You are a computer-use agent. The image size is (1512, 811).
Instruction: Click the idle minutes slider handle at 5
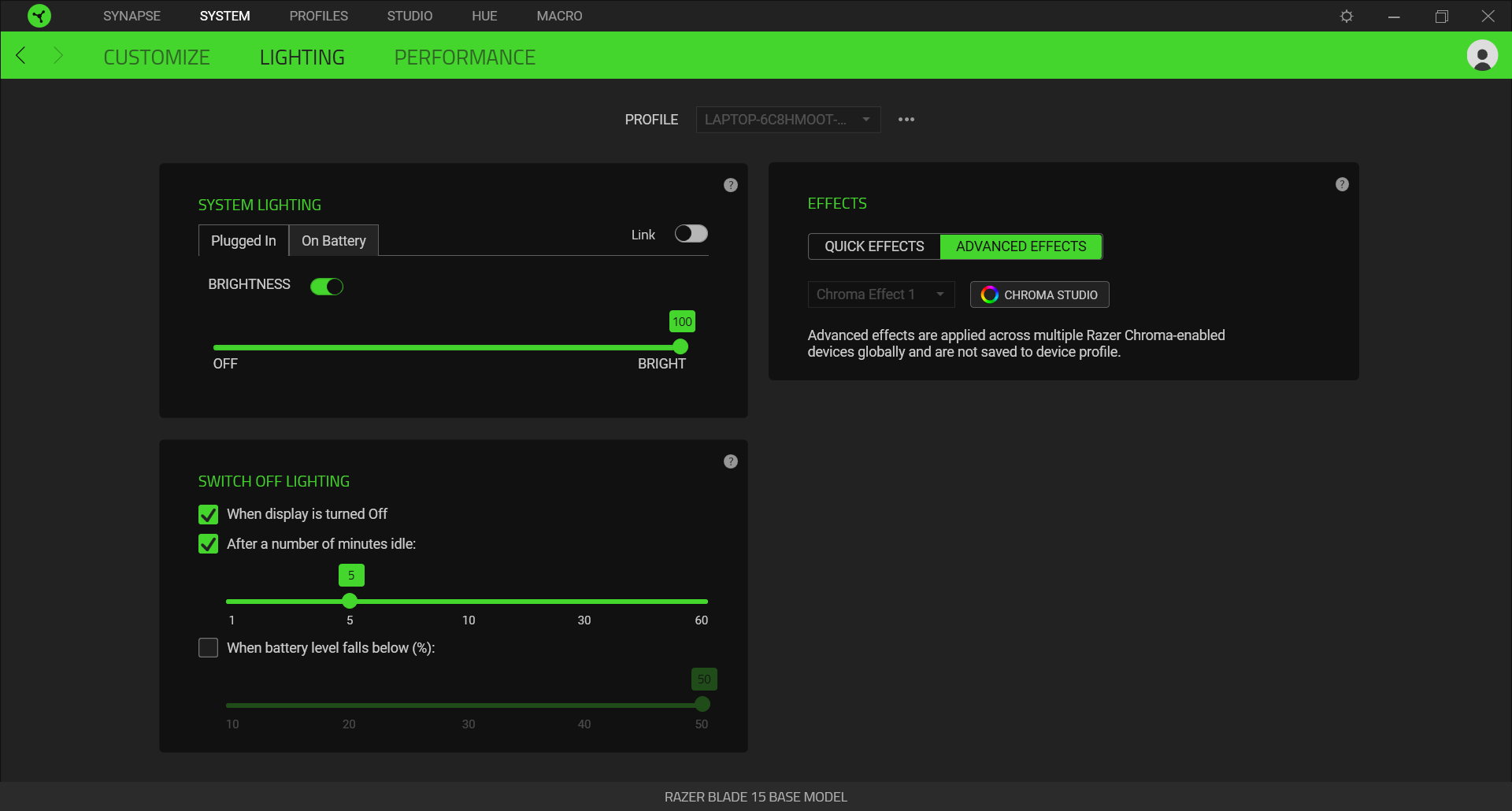(x=350, y=601)
